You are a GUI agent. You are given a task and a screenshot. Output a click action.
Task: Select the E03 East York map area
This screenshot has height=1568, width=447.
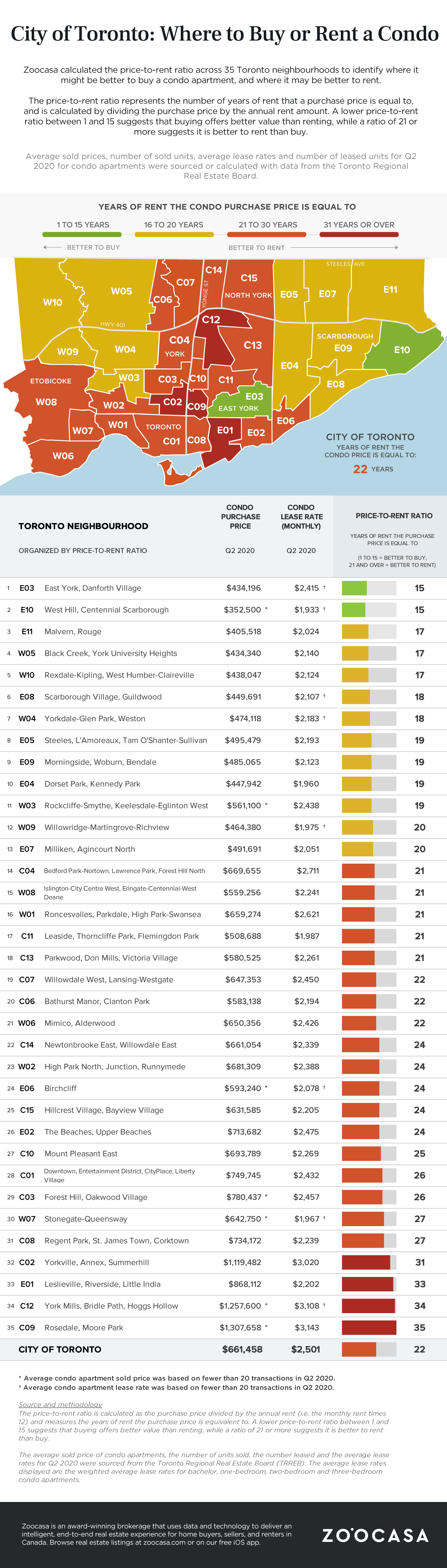pyautogui.click(x=254, y=396)
